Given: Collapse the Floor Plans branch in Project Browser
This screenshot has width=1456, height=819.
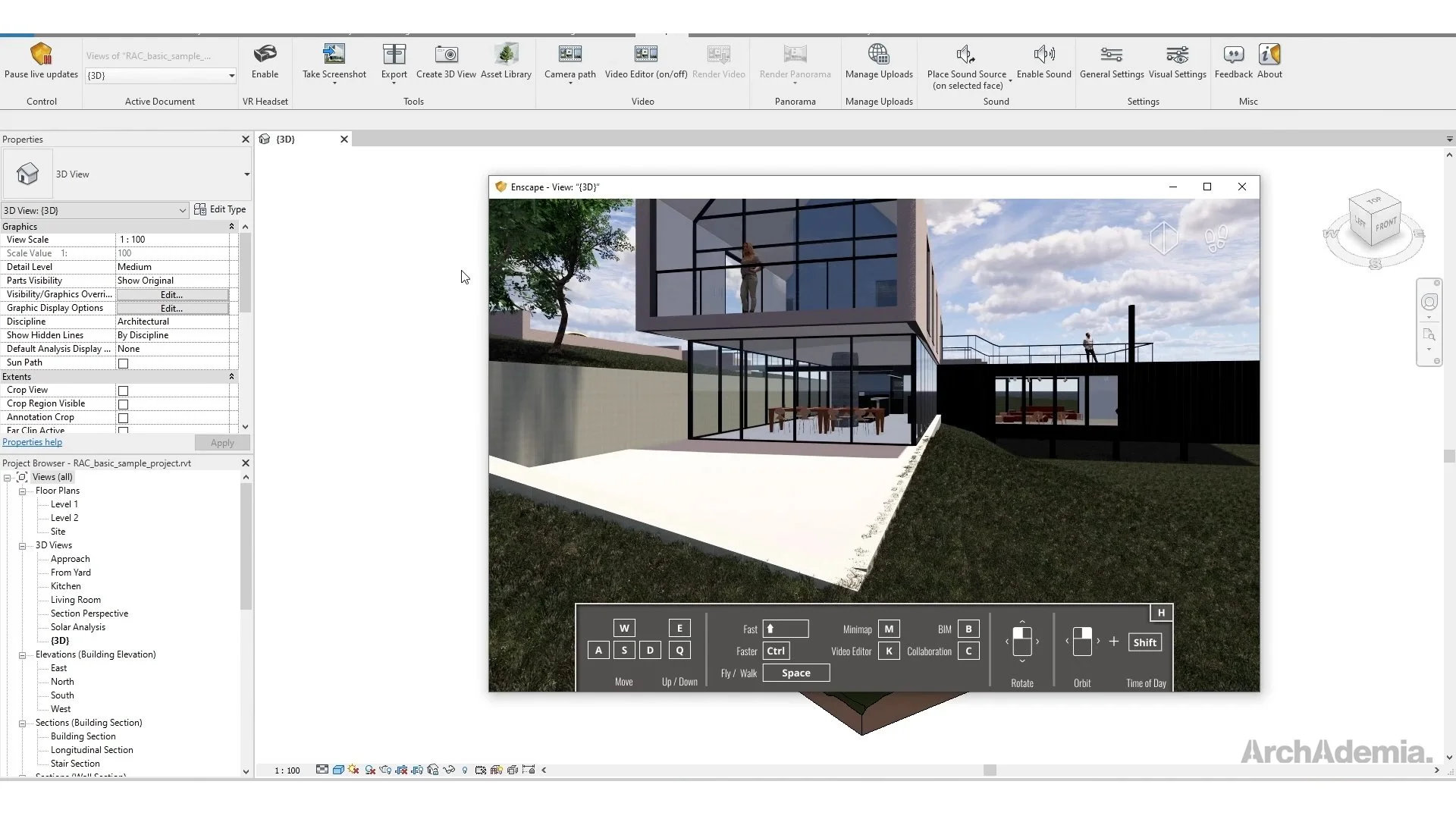Looking at the screenshot, I should coord(22,491).
